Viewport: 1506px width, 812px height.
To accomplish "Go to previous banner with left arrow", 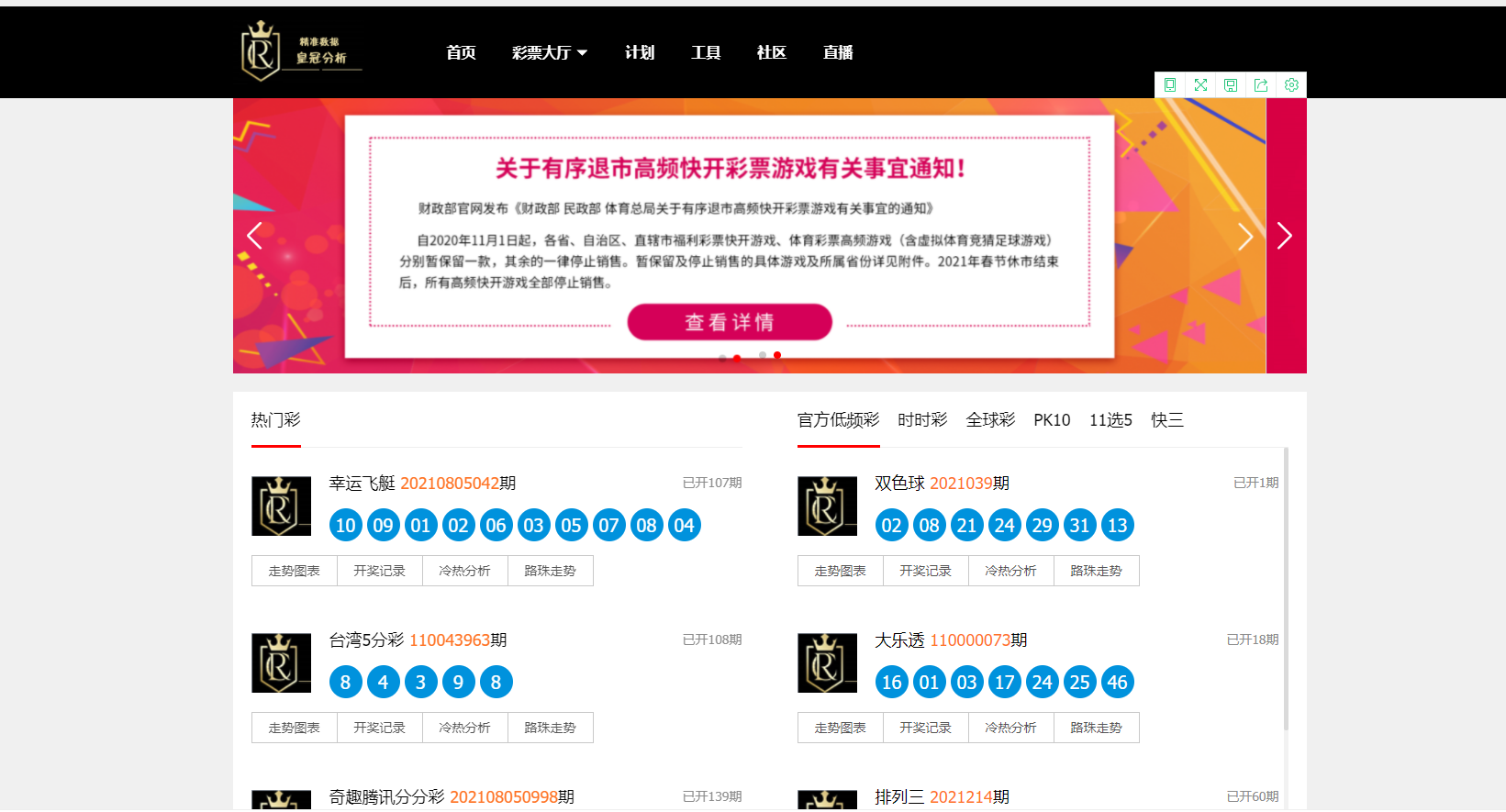I will click(x=254, y=236).
